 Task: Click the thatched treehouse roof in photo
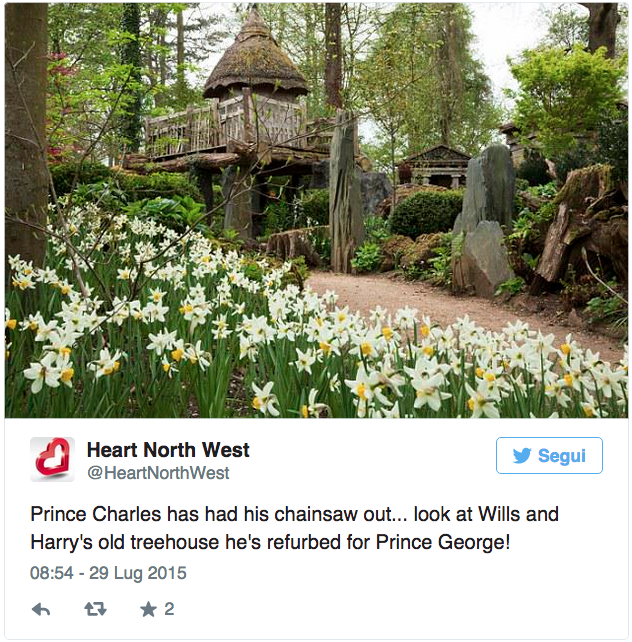255,65
